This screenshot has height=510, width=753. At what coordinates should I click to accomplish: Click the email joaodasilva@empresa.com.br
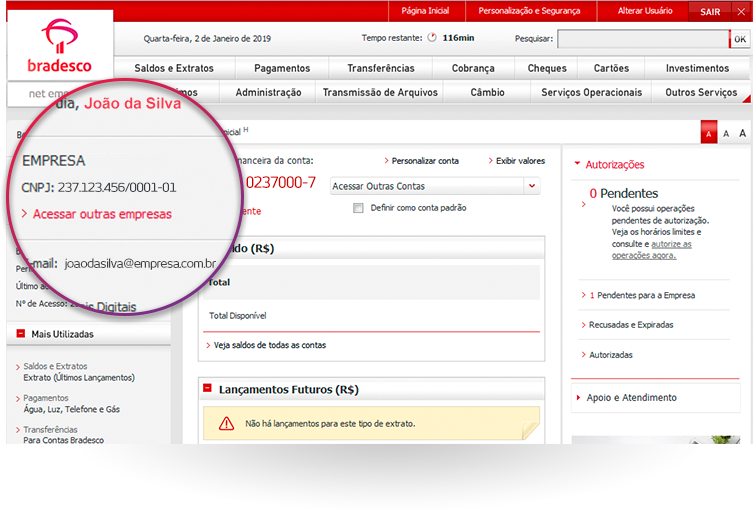140,264
